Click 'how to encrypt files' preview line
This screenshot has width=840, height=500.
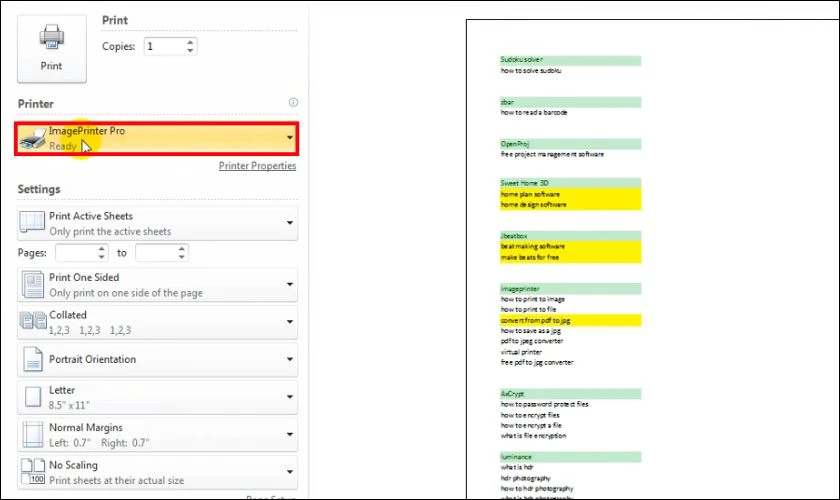[x=530, y=415]
